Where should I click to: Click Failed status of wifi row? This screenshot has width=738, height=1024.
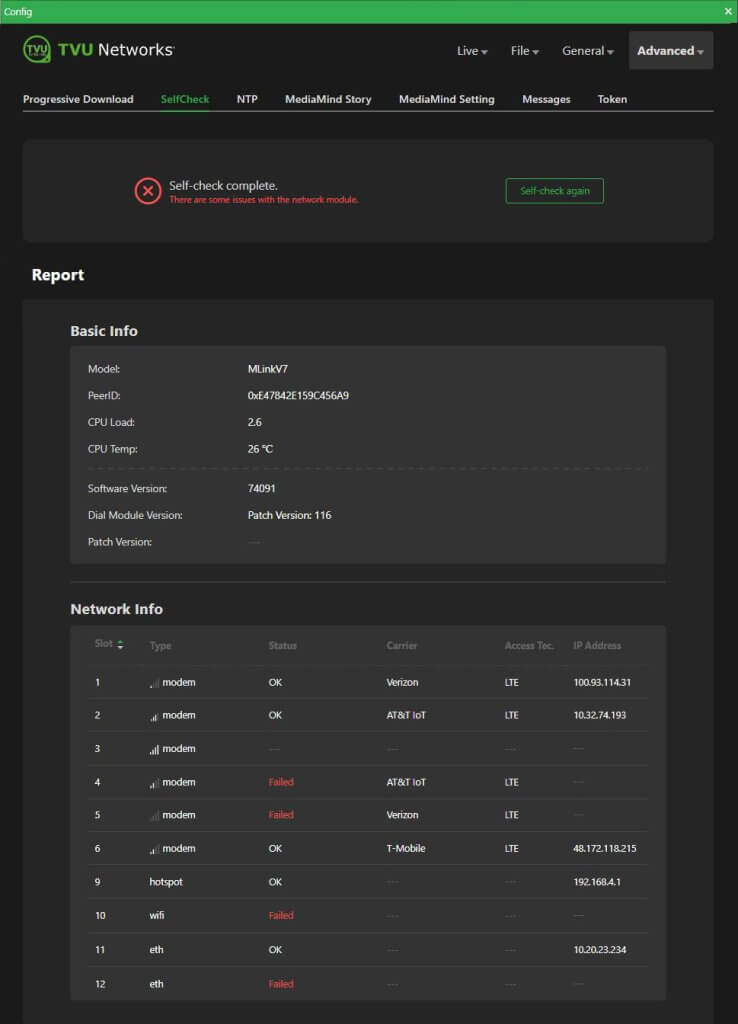(x=281, y=916)
